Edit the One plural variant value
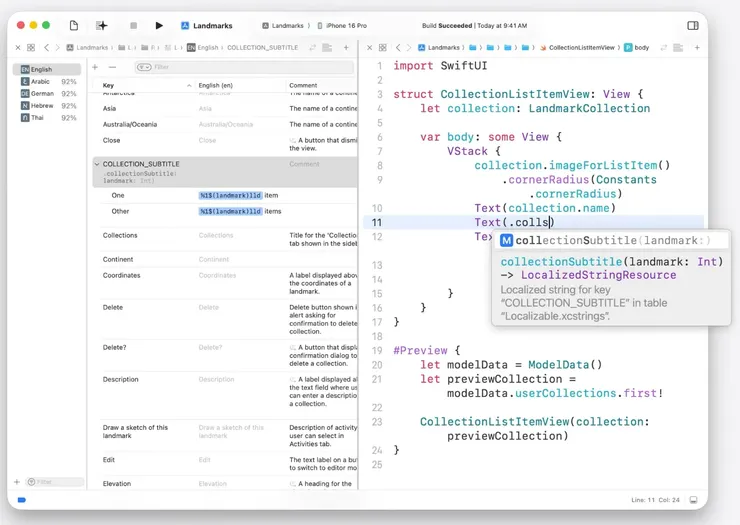Image resolution: width=740 pixels, height=525 pixels. pos(238,195)
